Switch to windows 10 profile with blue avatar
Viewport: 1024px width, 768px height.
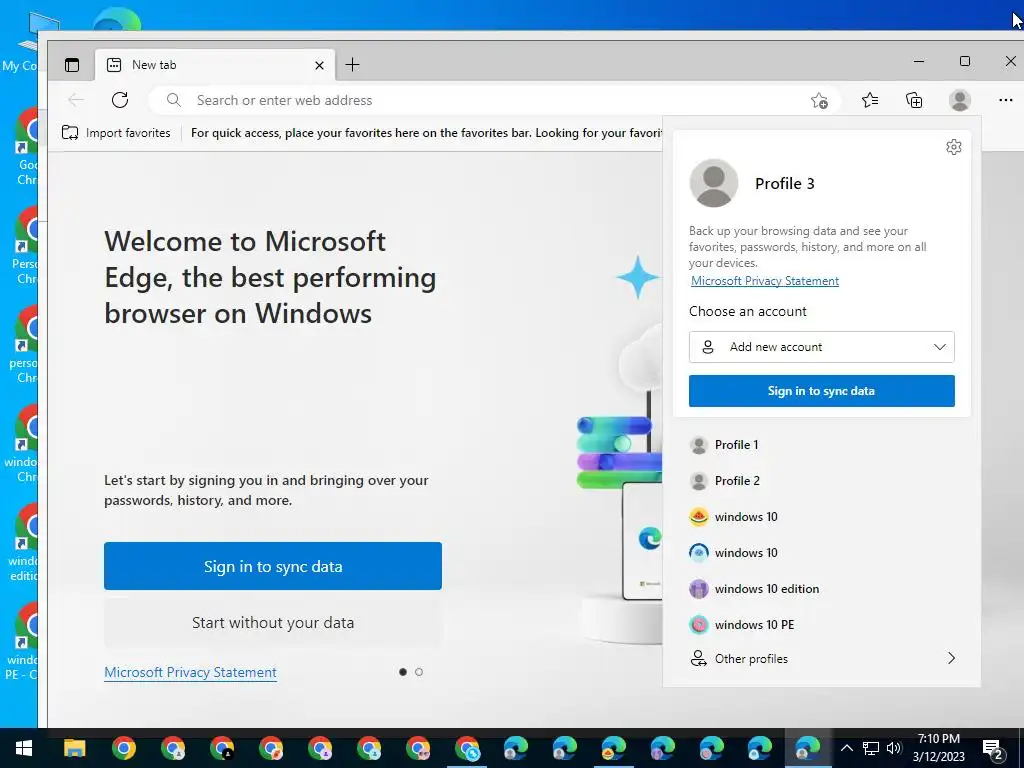[x=822, y=552]
